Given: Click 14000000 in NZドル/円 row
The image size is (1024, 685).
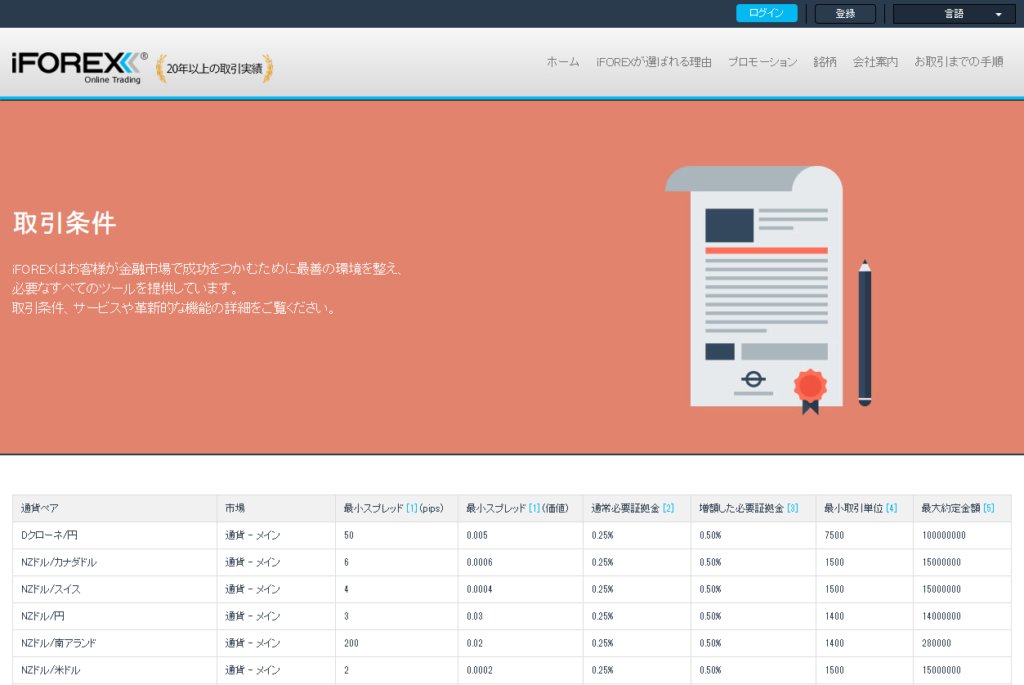Looking at the screenshot, I should tap(942, 616).
